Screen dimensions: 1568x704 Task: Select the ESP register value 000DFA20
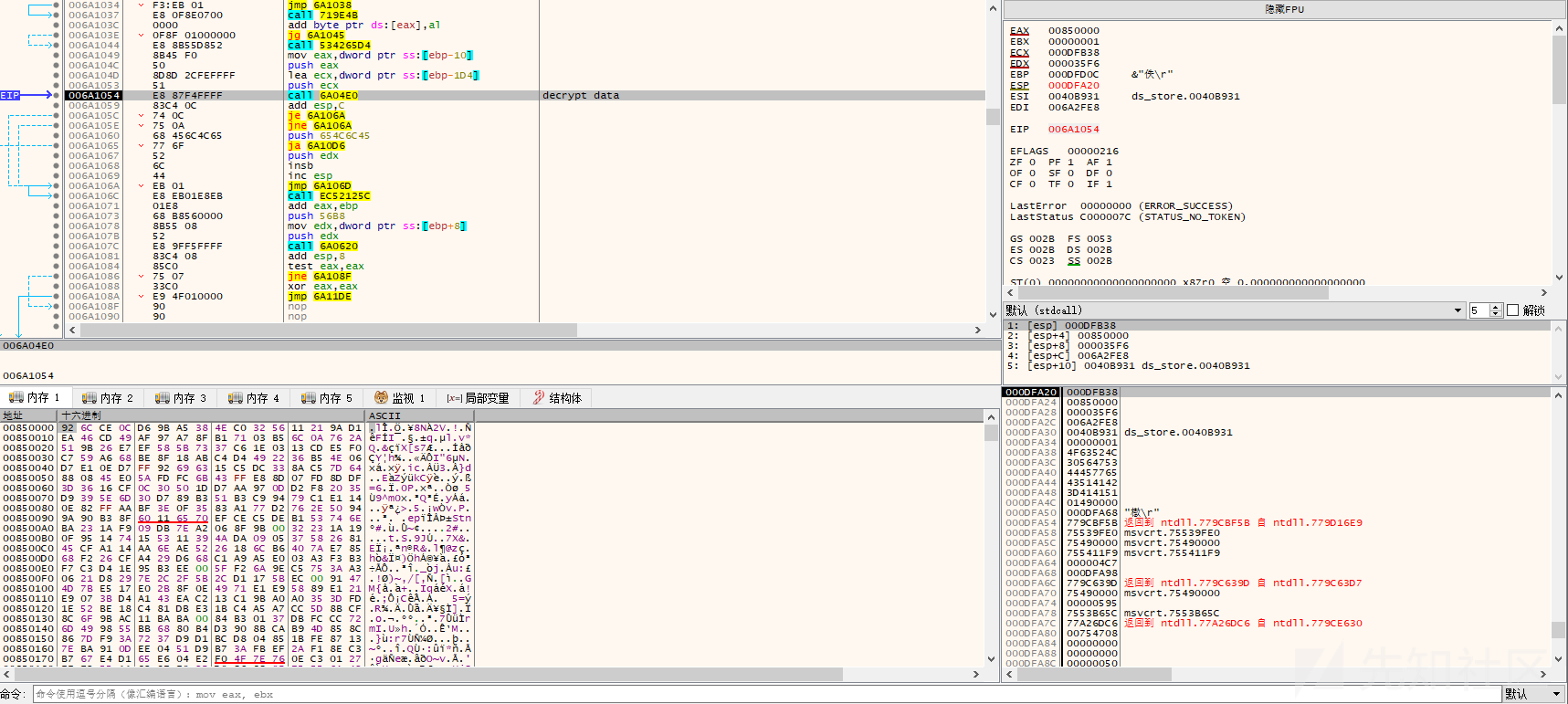pyautogui.click(x=1074, y=86)
